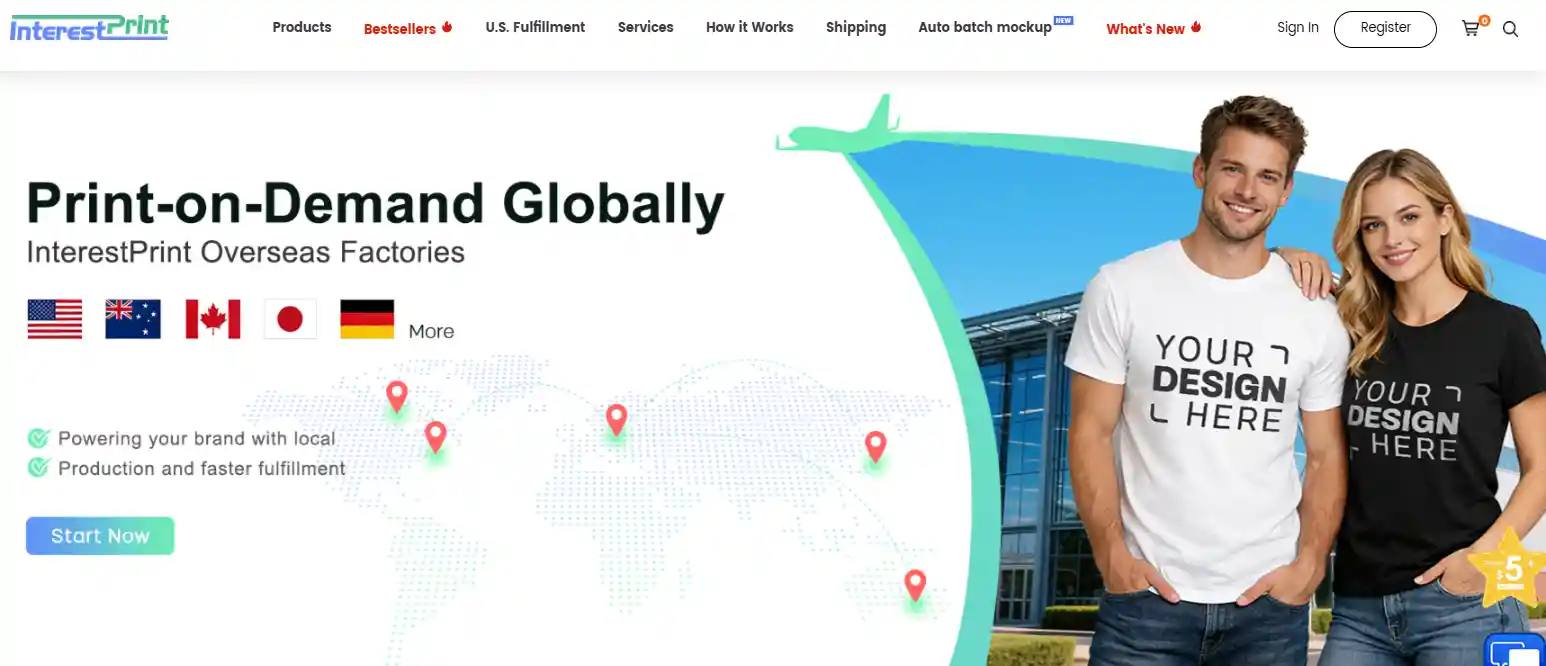
Task: Select the Japan flag
Action: point(290,319)
